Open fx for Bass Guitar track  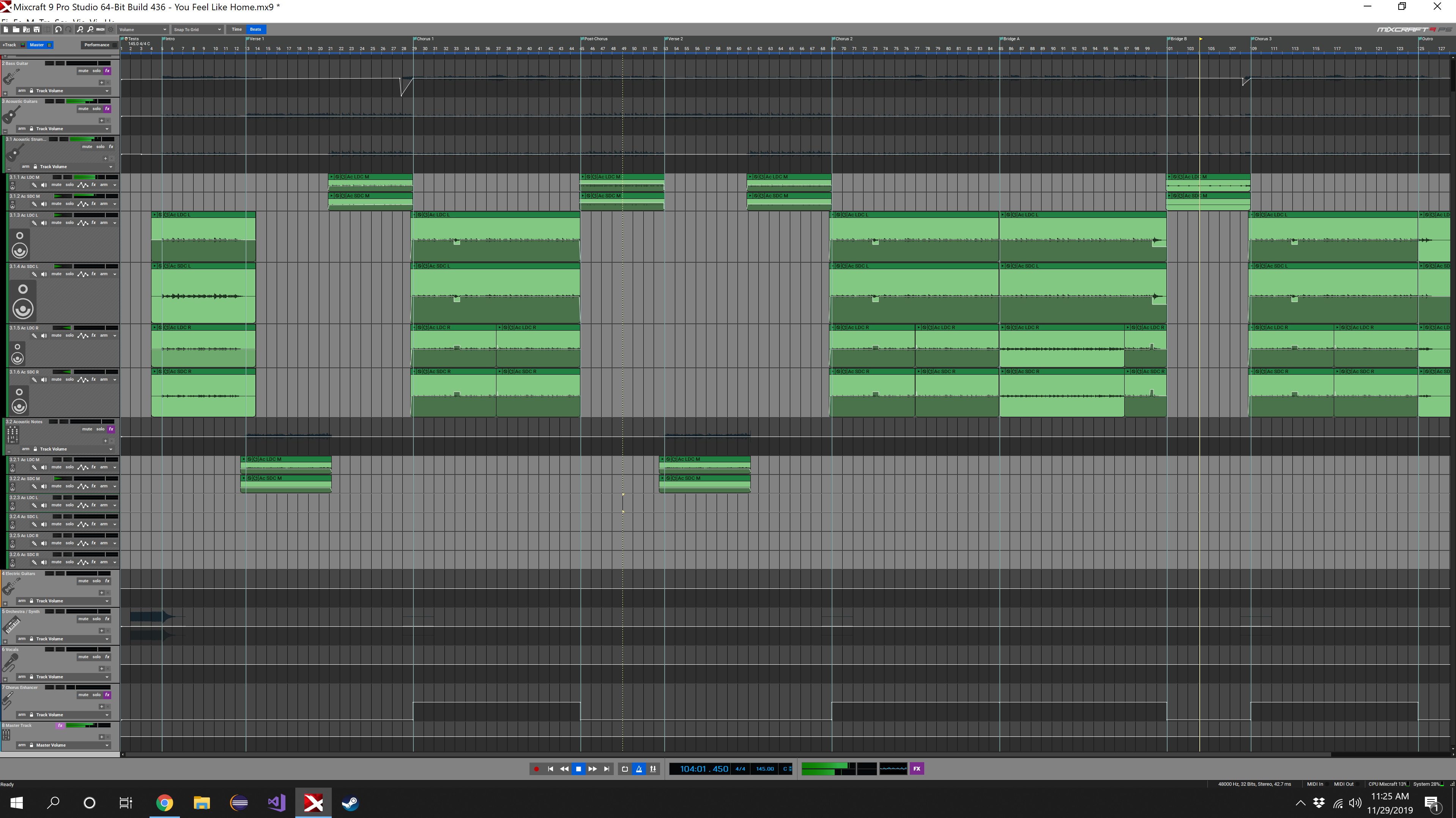coord(107,71)
